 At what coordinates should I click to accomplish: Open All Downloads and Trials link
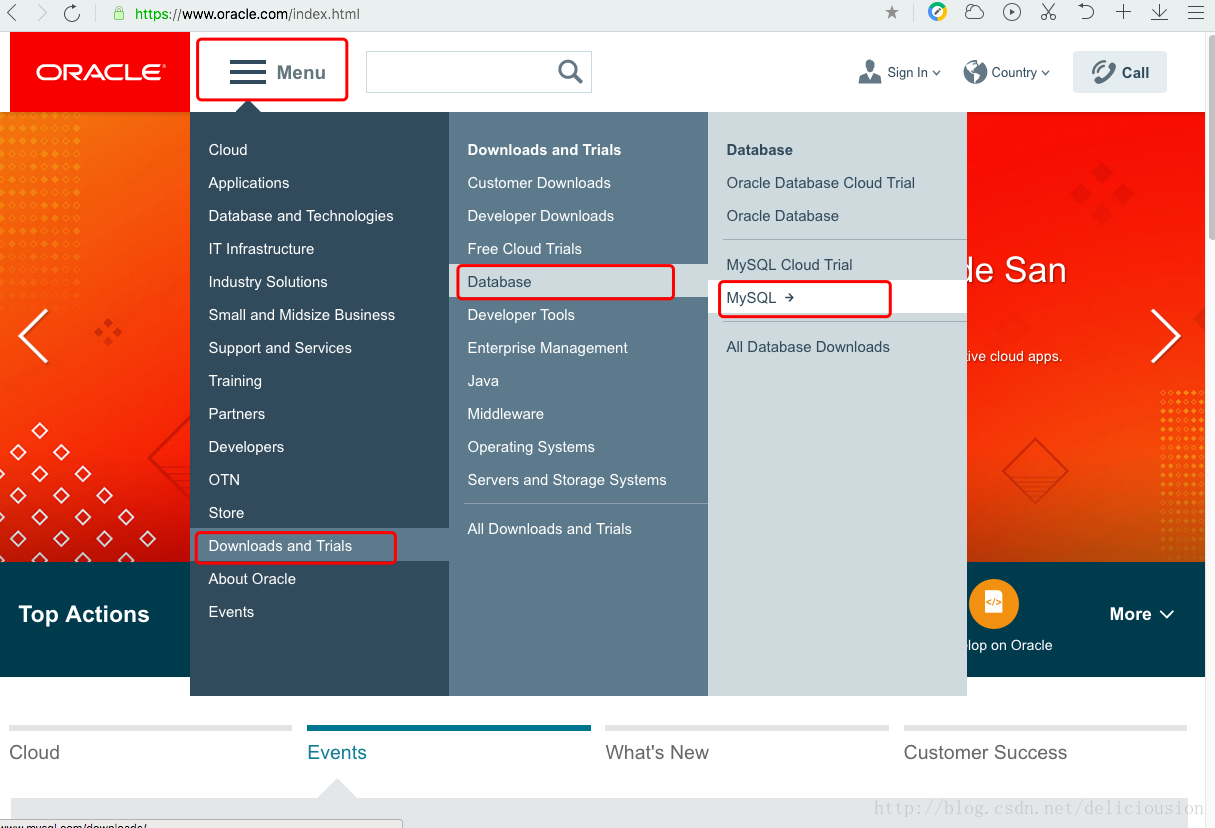pos(550,529)
